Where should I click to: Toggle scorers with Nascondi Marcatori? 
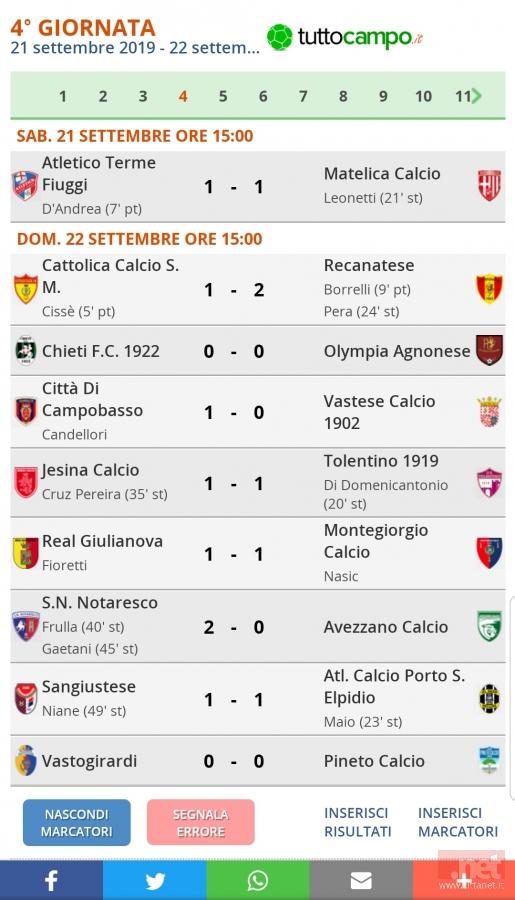pyautogui.click(x=77, y=823)
